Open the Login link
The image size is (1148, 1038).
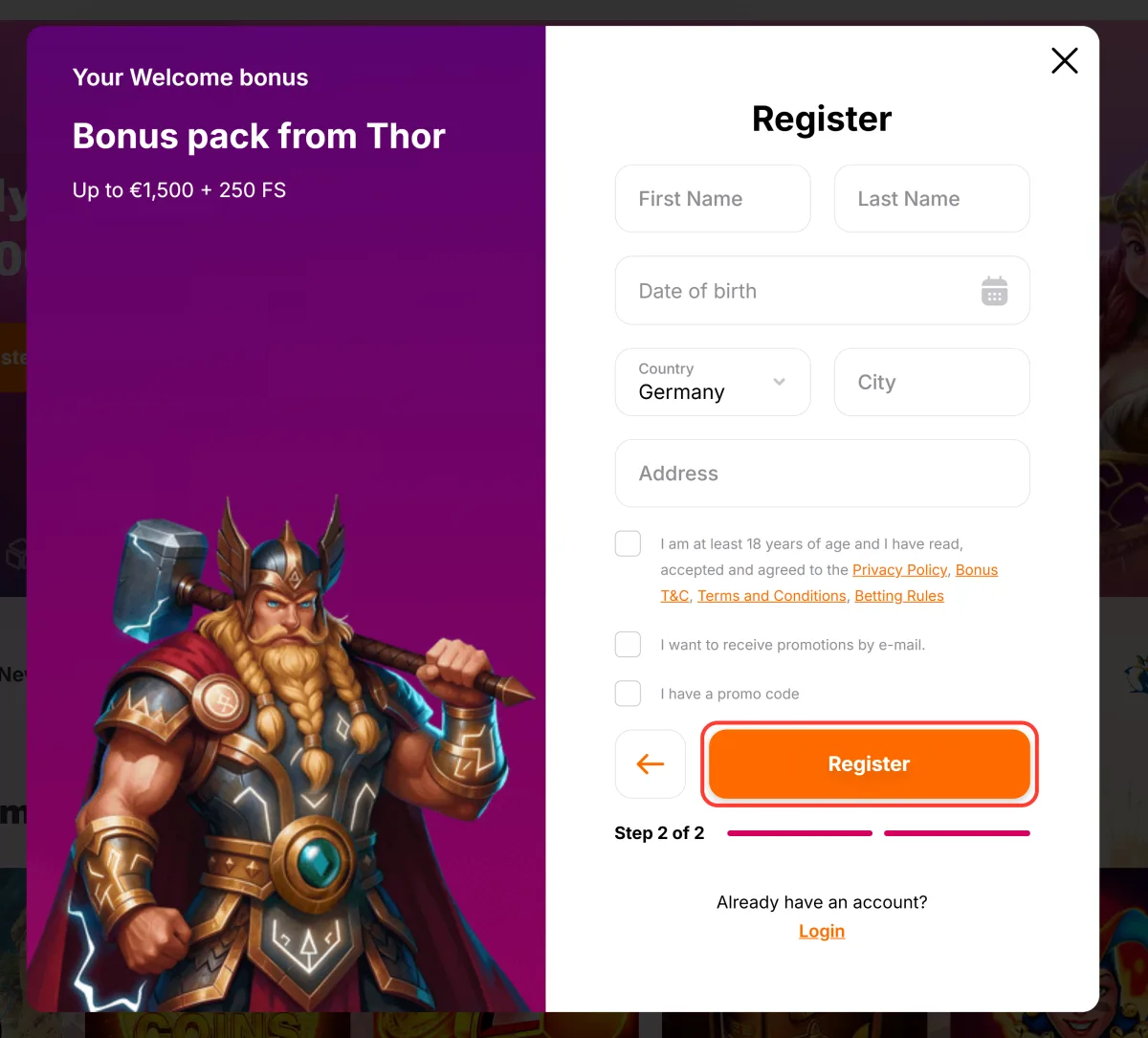[x=822, y=931]
